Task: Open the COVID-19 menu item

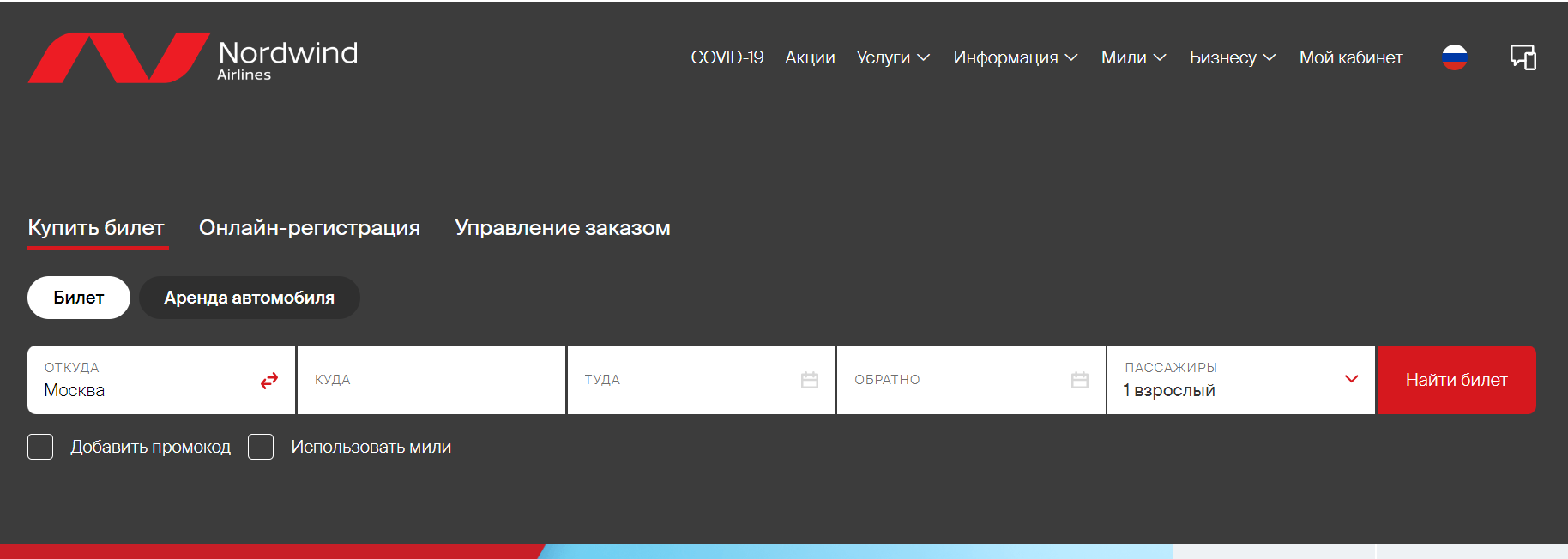Action: point(727,57)
